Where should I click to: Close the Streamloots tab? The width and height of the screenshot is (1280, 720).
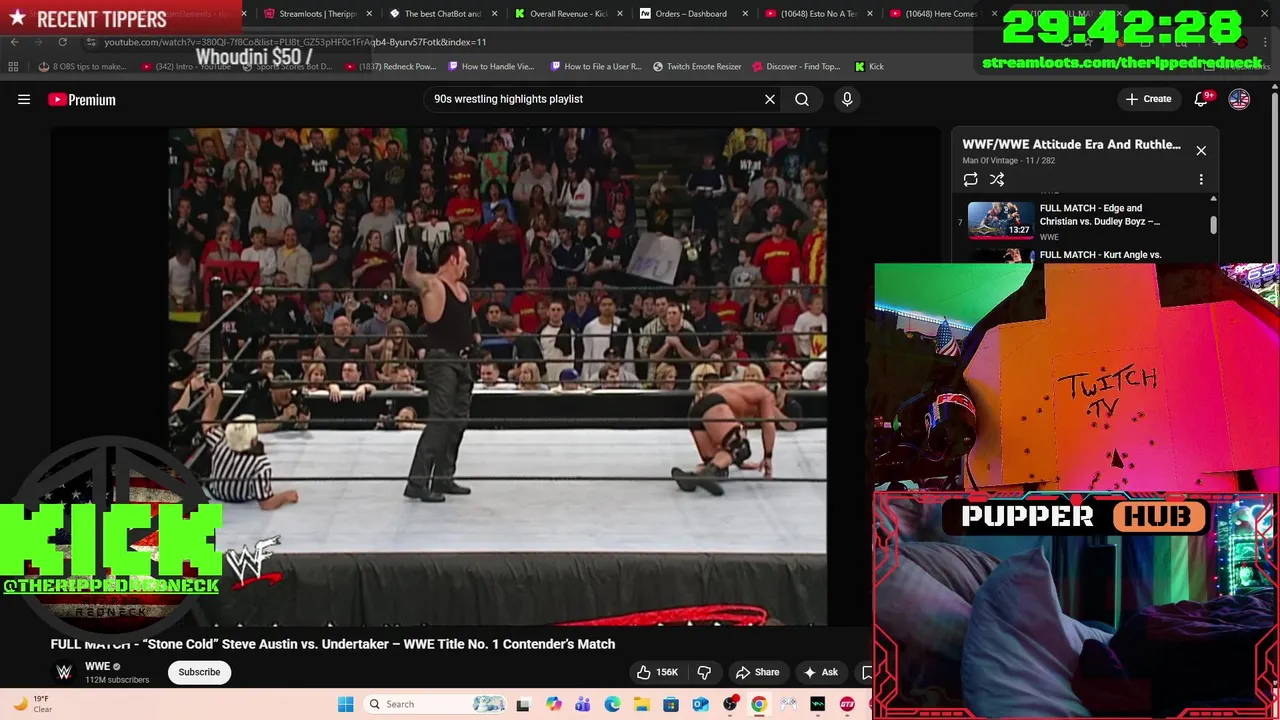coord(370,14)
